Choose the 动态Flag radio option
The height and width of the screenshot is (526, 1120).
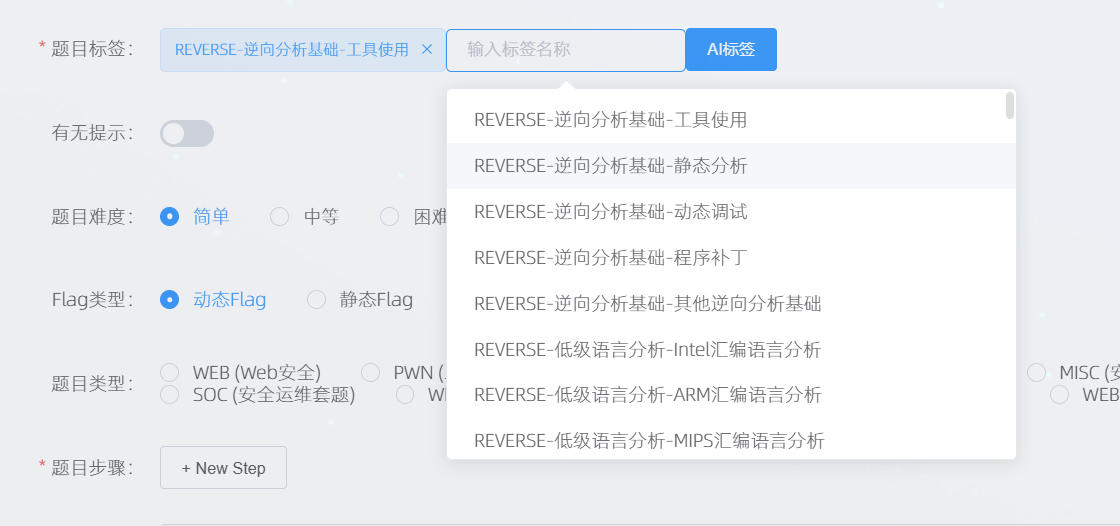pyautogui.click(x=170, y=299)
